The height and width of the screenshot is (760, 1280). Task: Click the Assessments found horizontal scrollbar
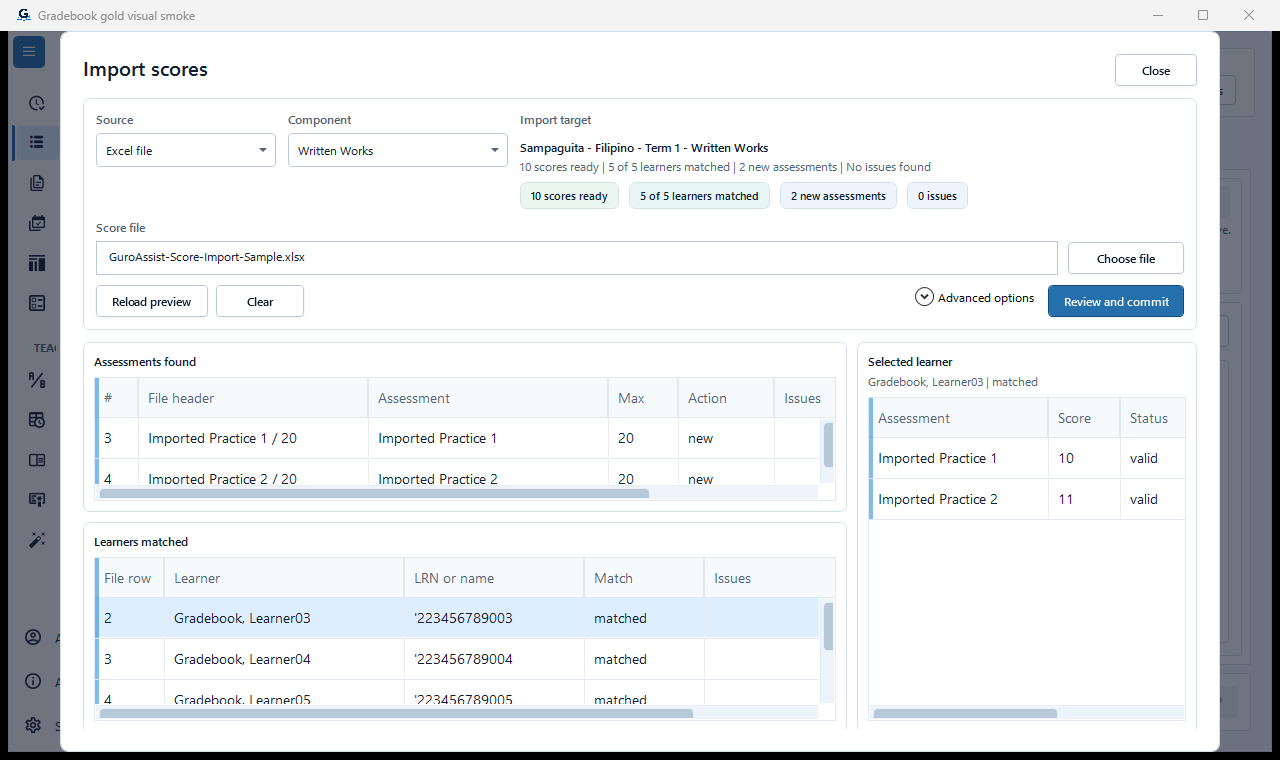374,493
